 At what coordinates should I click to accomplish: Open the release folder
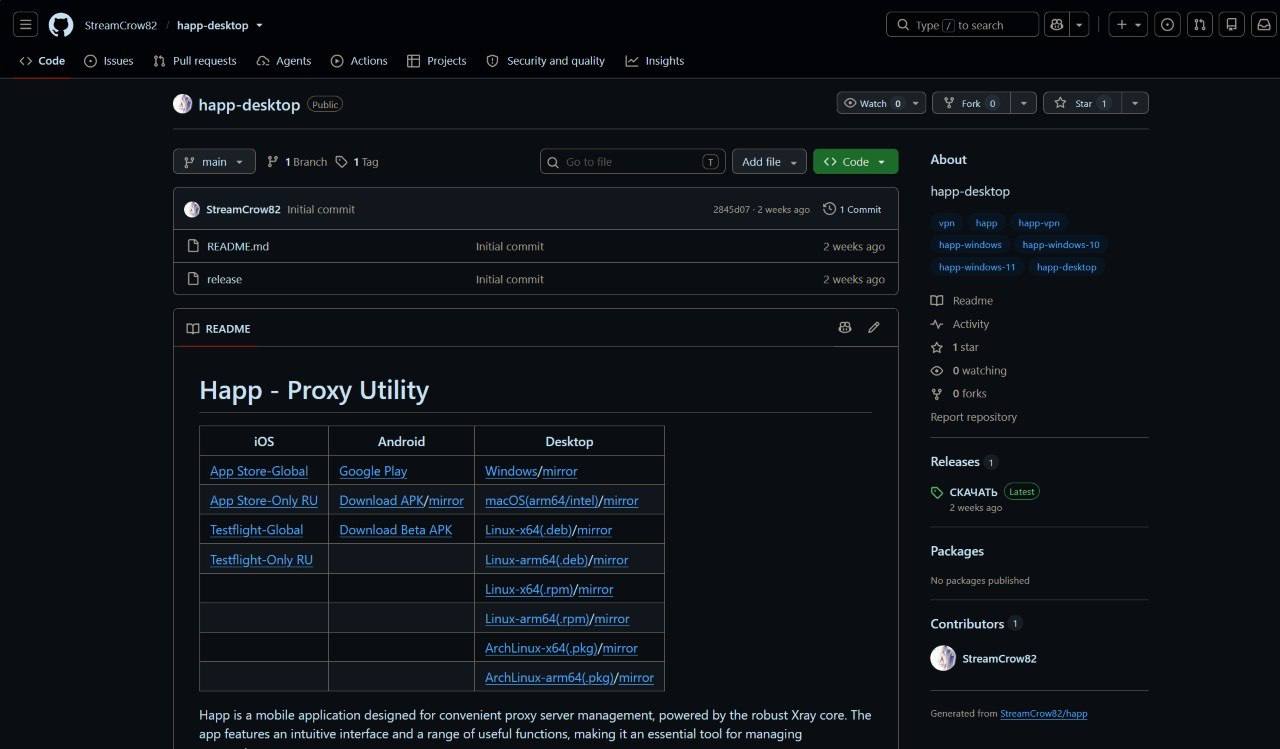point(224,279)
